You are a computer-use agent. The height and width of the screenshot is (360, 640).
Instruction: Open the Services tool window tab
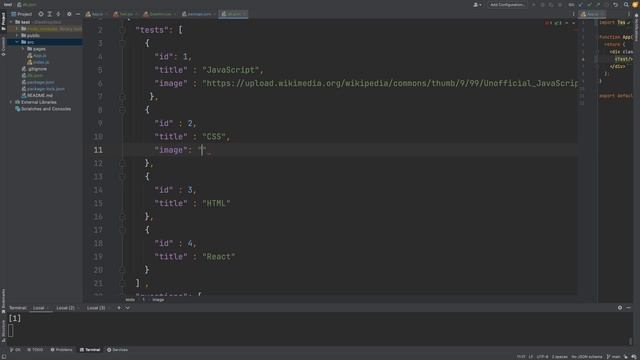(117, 350)
